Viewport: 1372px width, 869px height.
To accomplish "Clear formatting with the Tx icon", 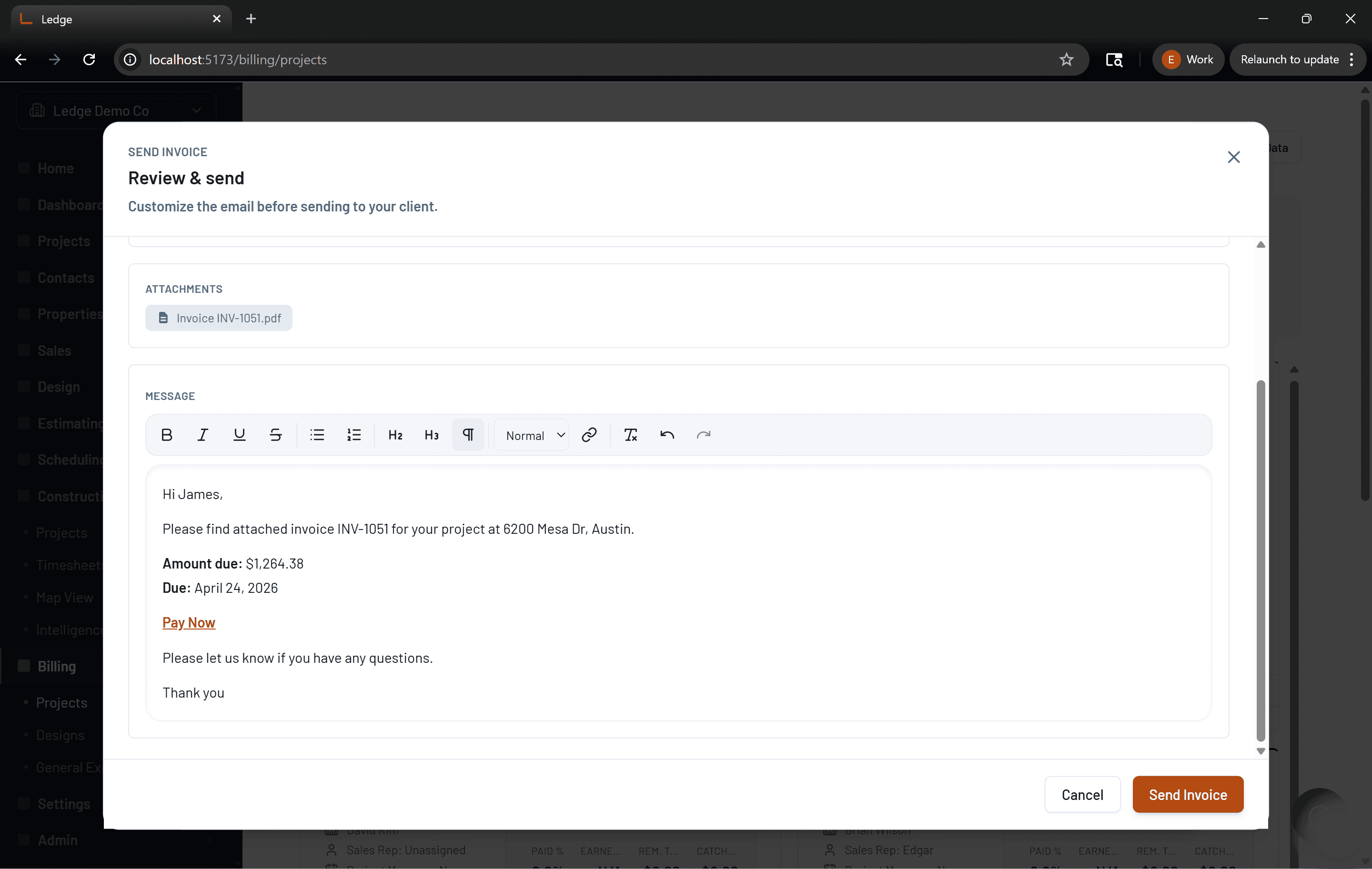I will pyautogui.click(x=631, y=435).
